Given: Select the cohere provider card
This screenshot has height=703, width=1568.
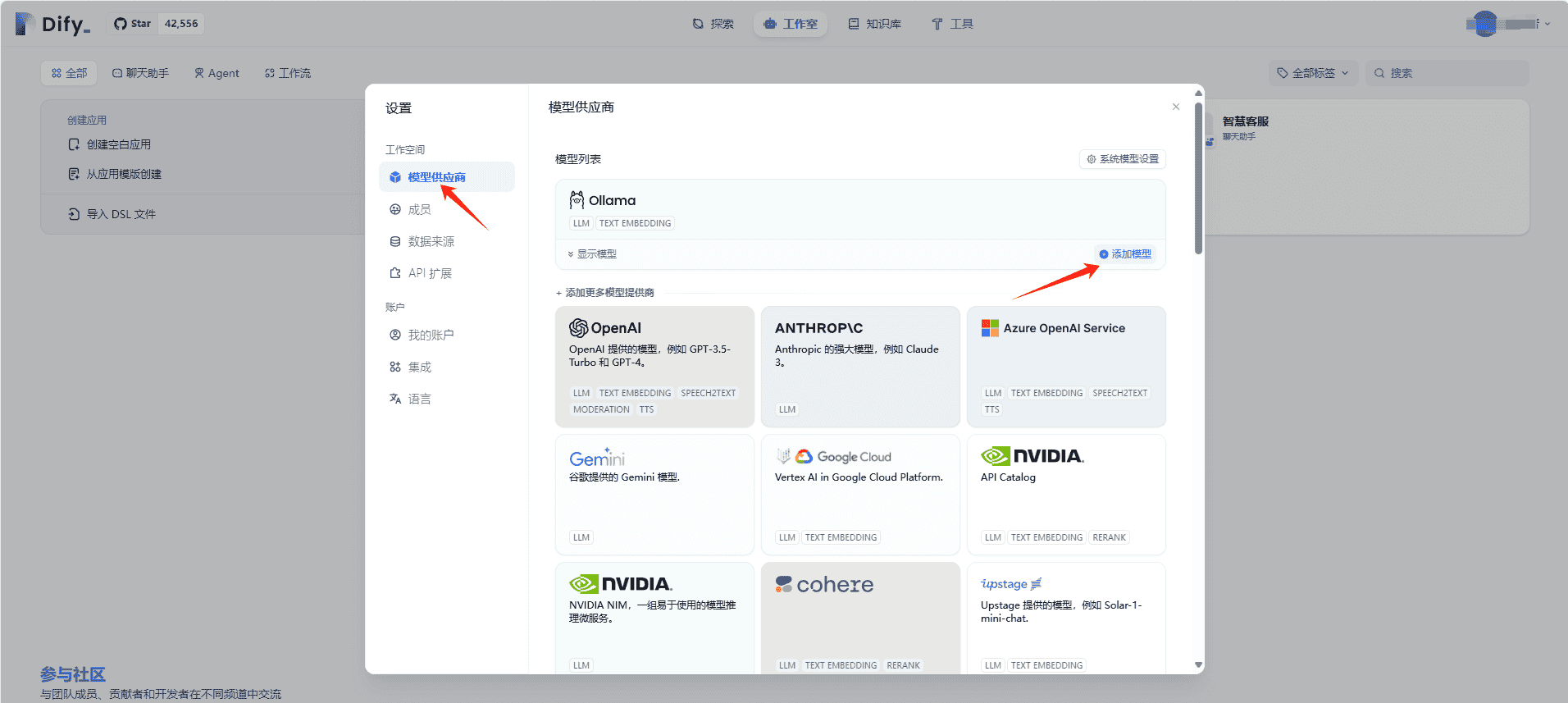Looking at the screenshot, I should [860, 618].
